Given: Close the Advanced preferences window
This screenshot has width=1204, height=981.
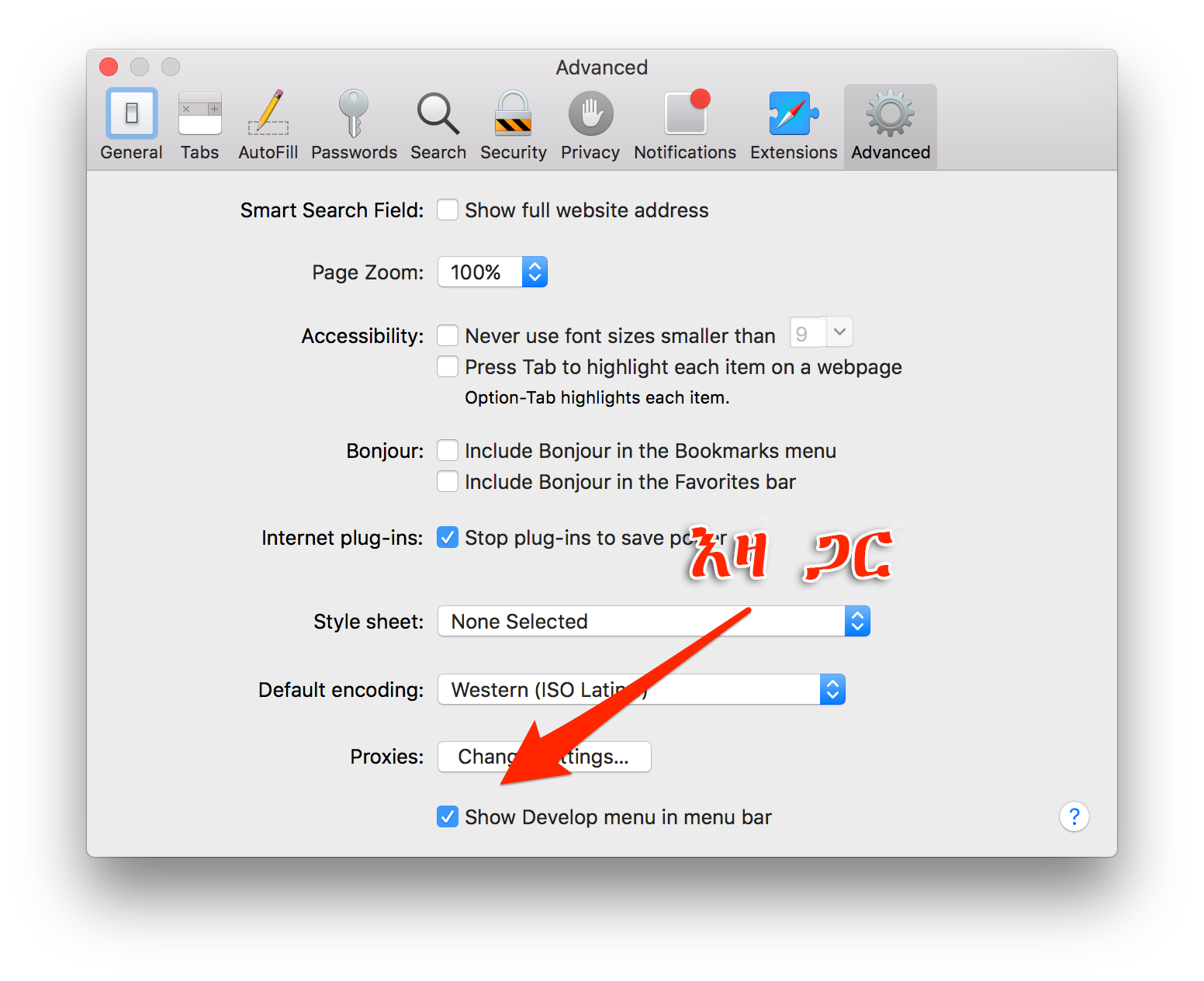Looking at the screenshot, I should [109, 67].
